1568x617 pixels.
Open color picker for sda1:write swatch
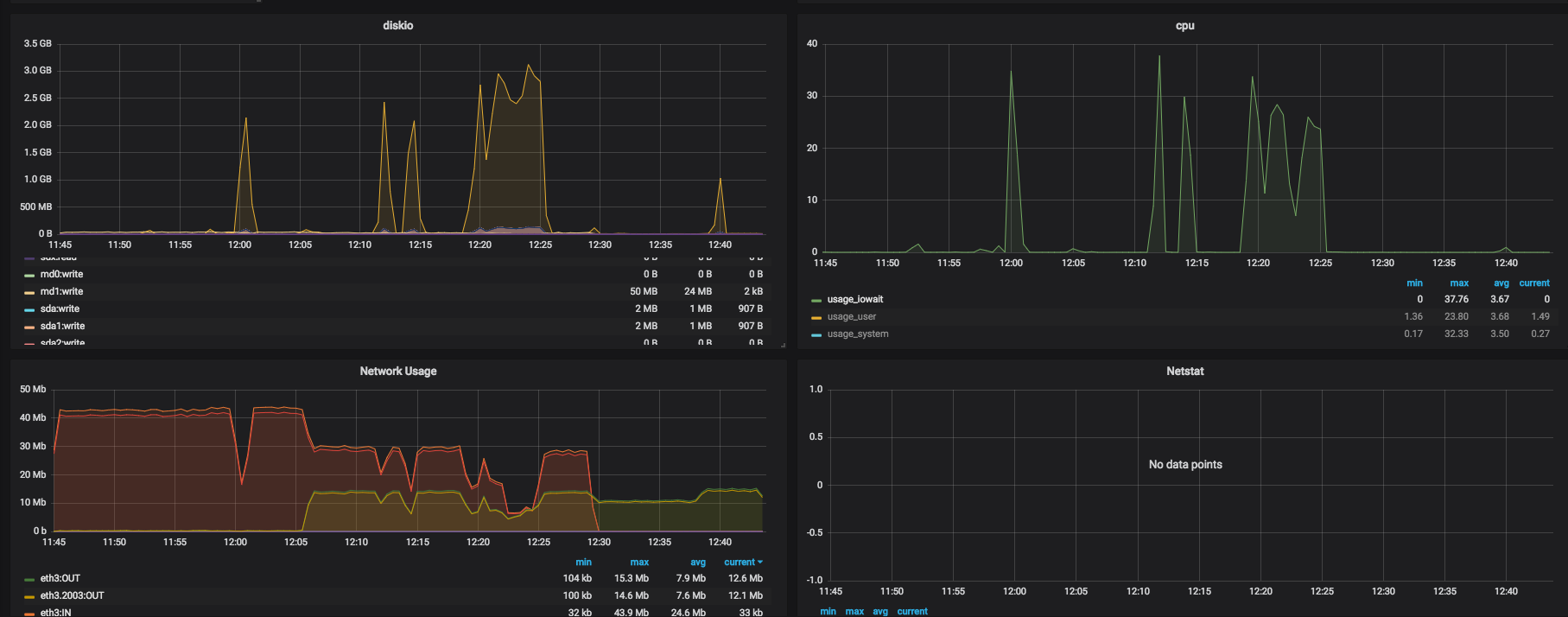click(x=29, y=328)
